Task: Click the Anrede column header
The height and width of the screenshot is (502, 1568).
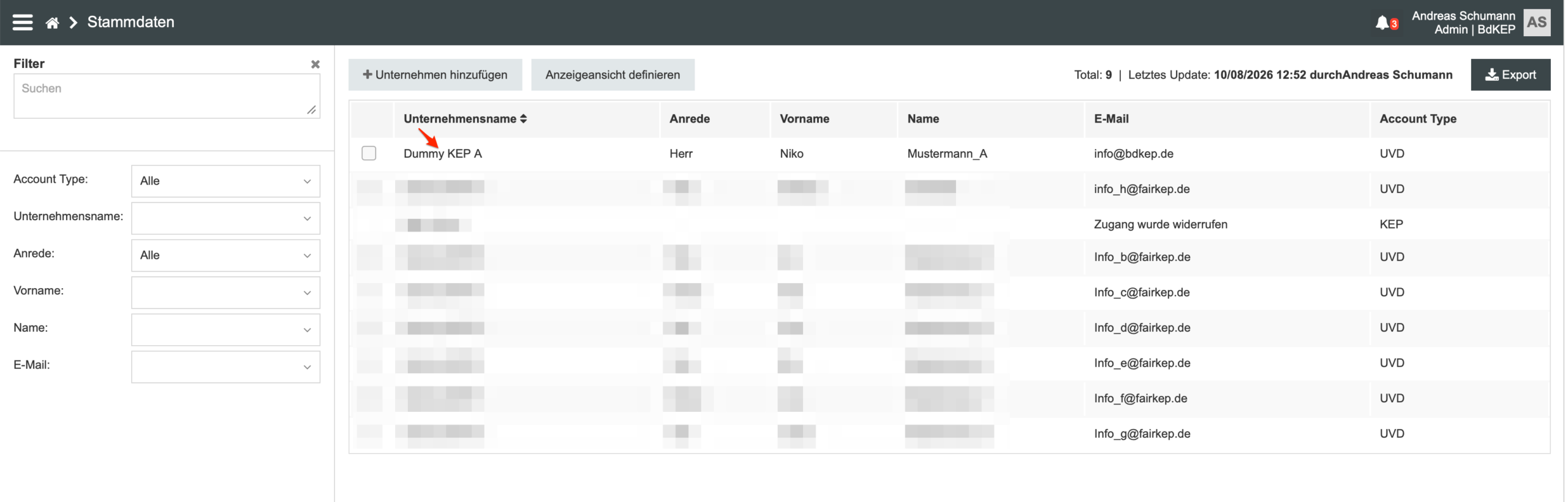Action: 689,119
